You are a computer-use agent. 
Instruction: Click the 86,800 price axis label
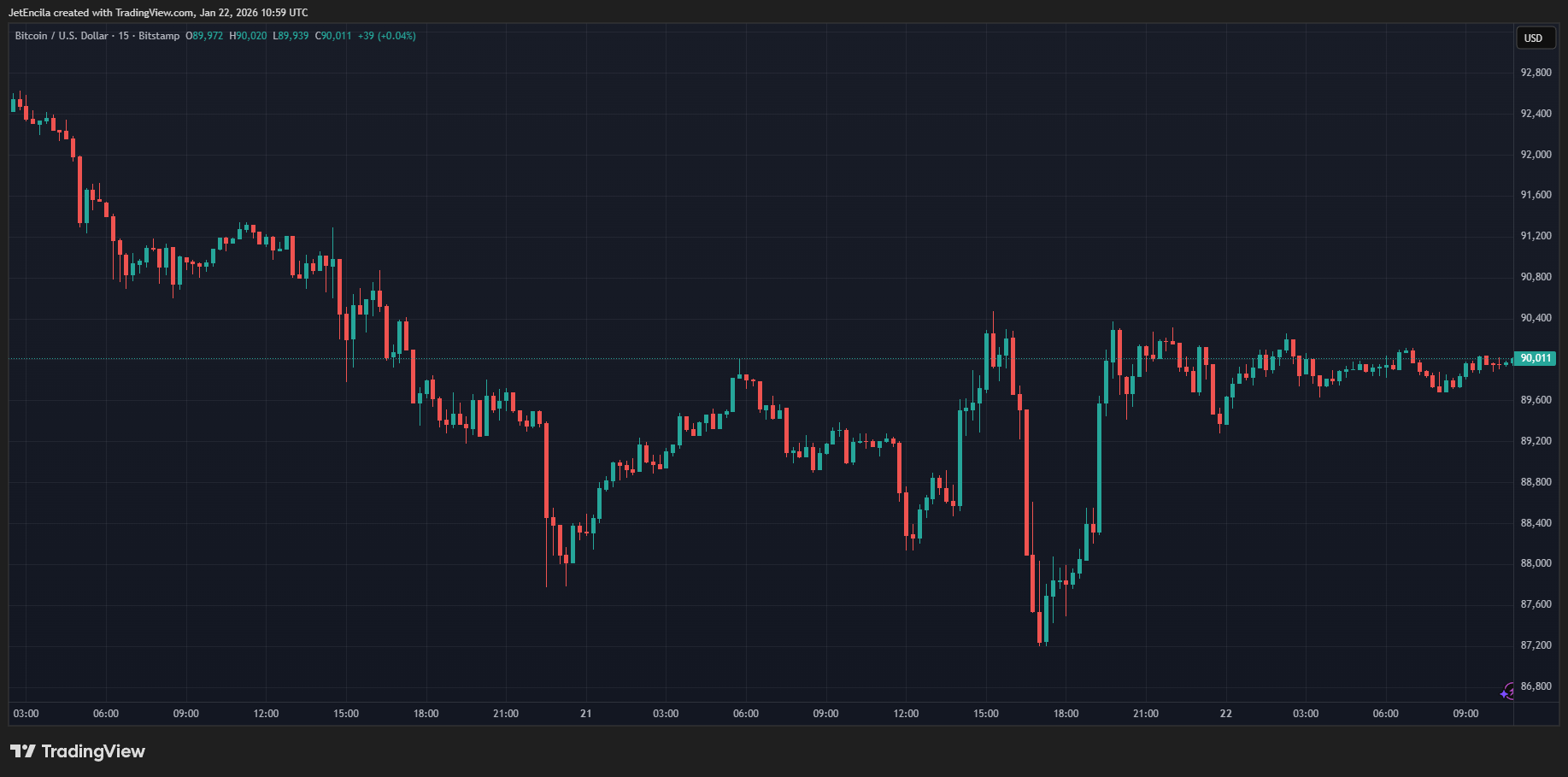click(x=1536, y=686)
